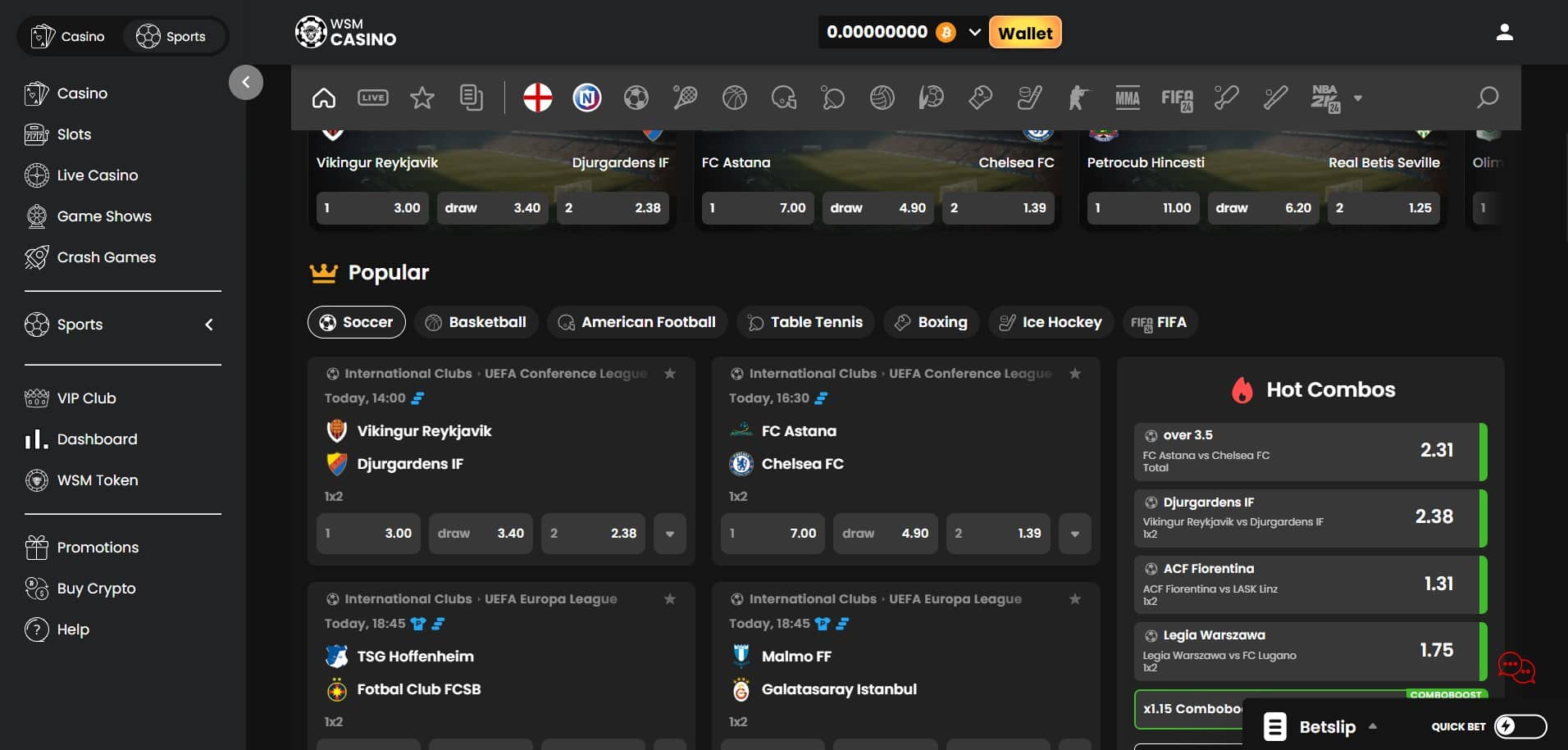Choose Counter-Strike soldier icon
This screenshot has width=1568, height=750.
tap(1079, 98)
